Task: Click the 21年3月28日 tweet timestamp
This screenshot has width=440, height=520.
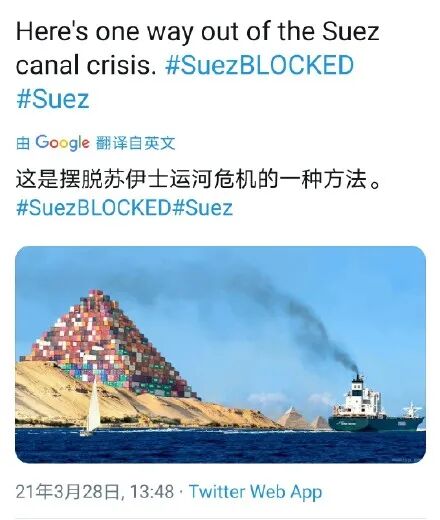Action: click(x=94, y=492)
